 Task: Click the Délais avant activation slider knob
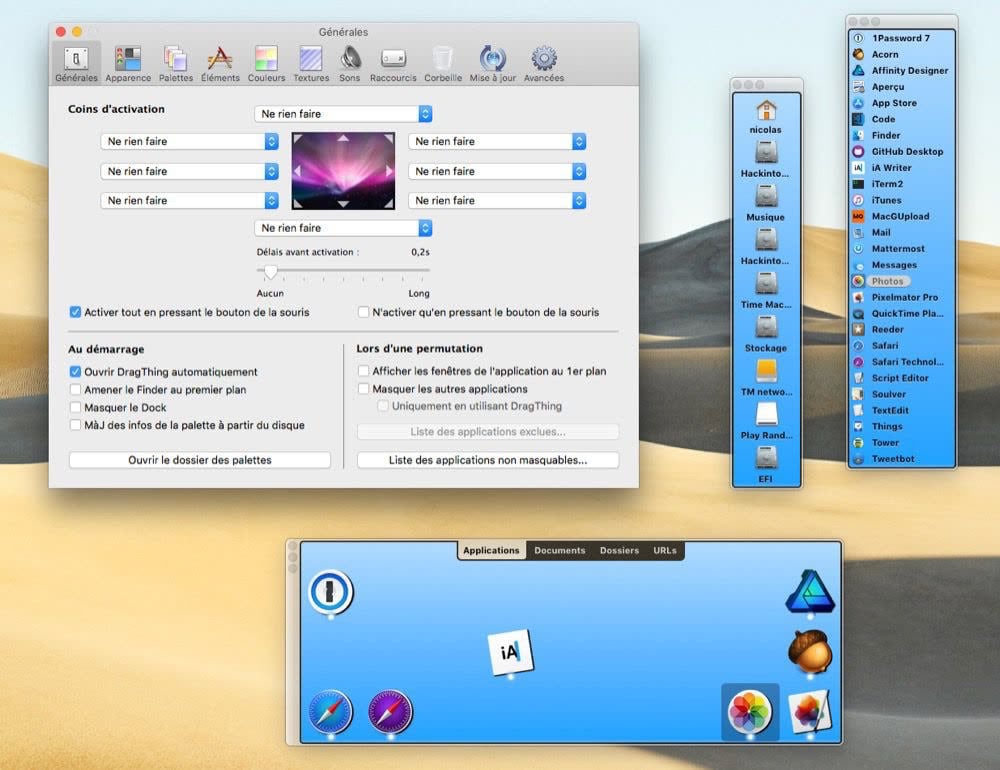pos(270,271)
